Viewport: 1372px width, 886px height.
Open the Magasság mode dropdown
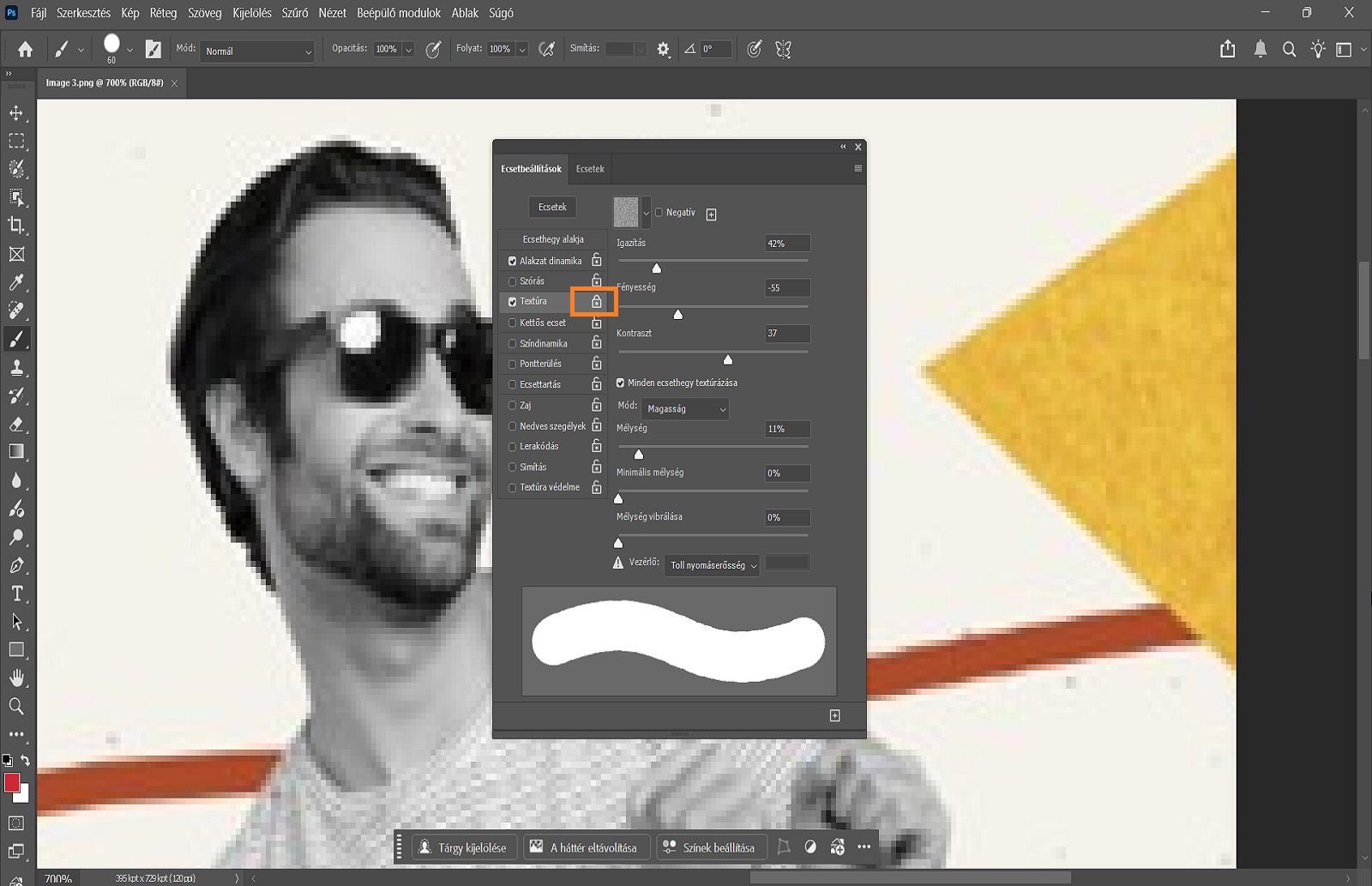coord(683,409)
